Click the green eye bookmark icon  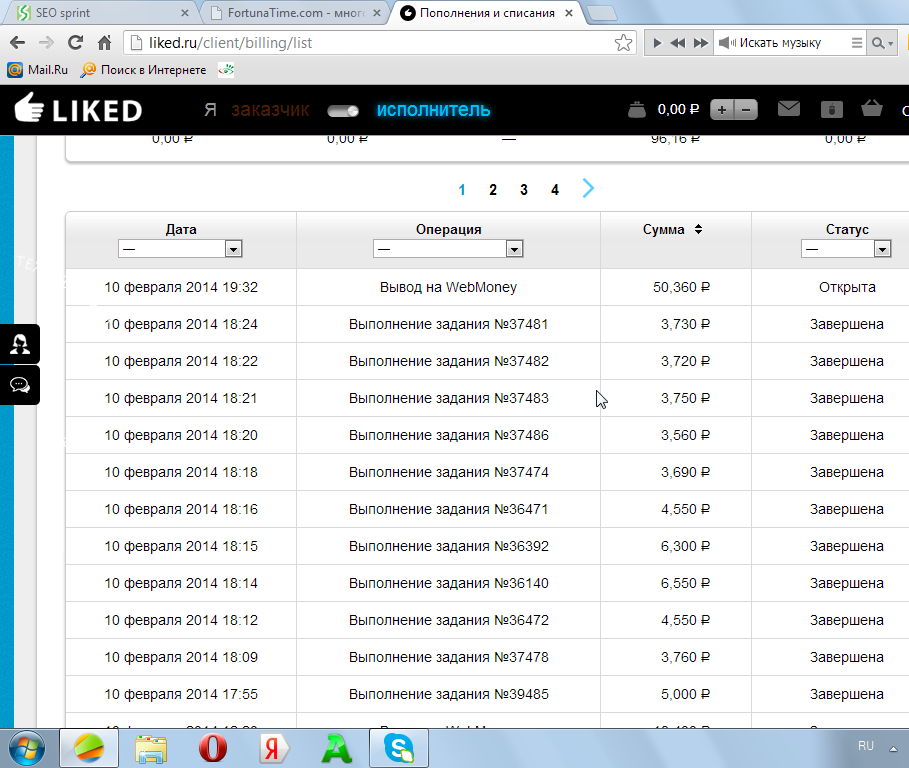click(226, 70)
